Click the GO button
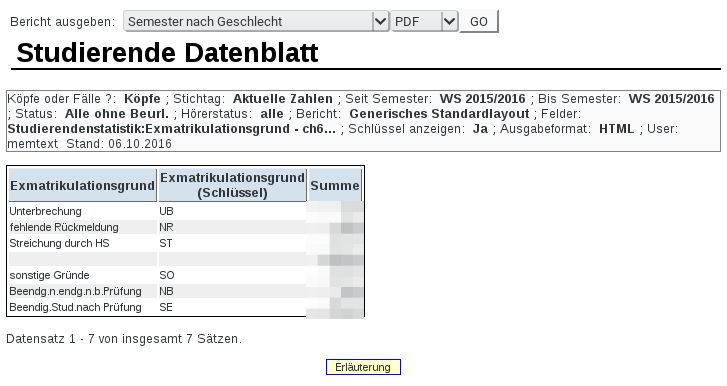The width and height of the screenshot is (727, 386). click(478, 21)
